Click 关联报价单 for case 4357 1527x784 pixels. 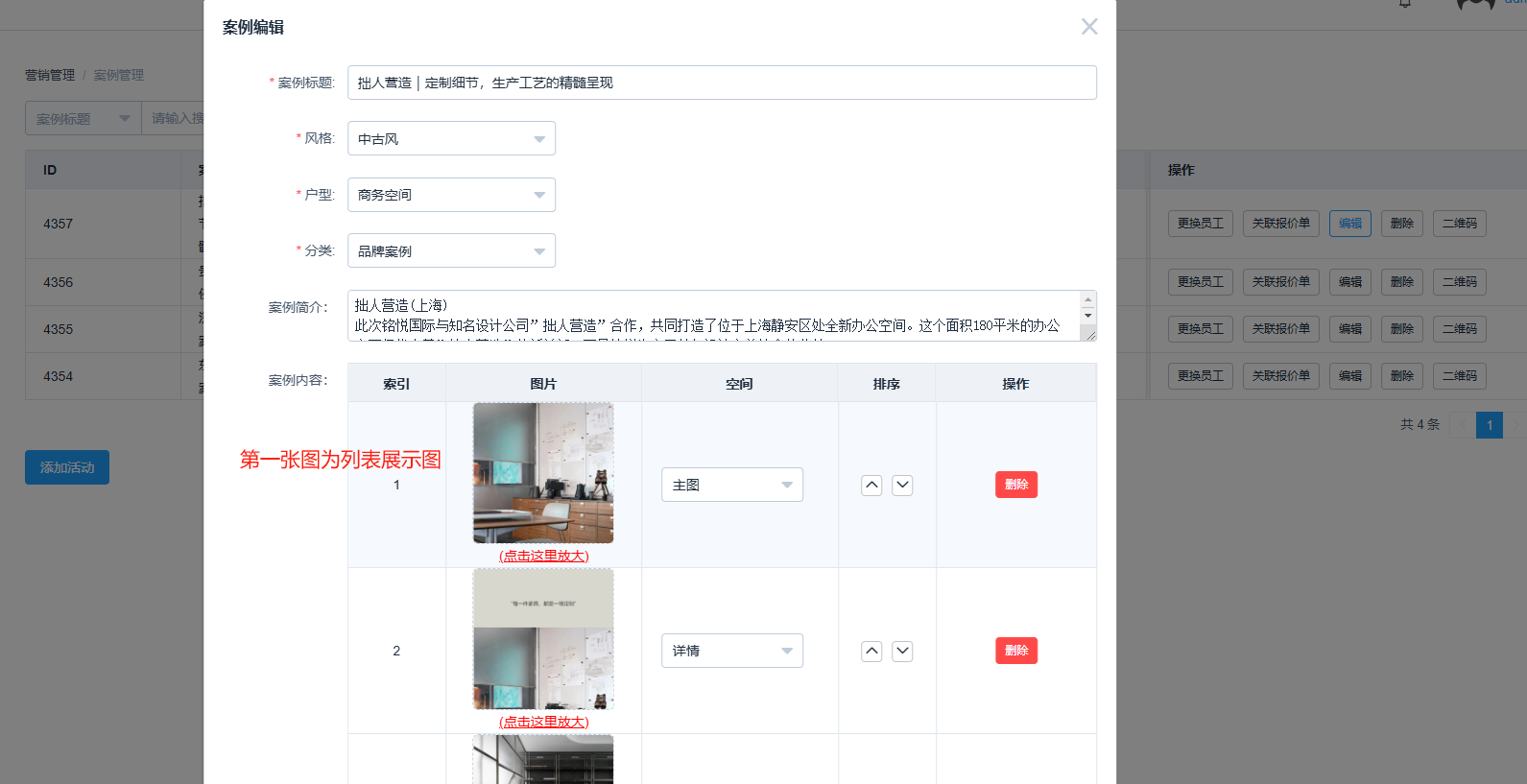(1281, 224)
